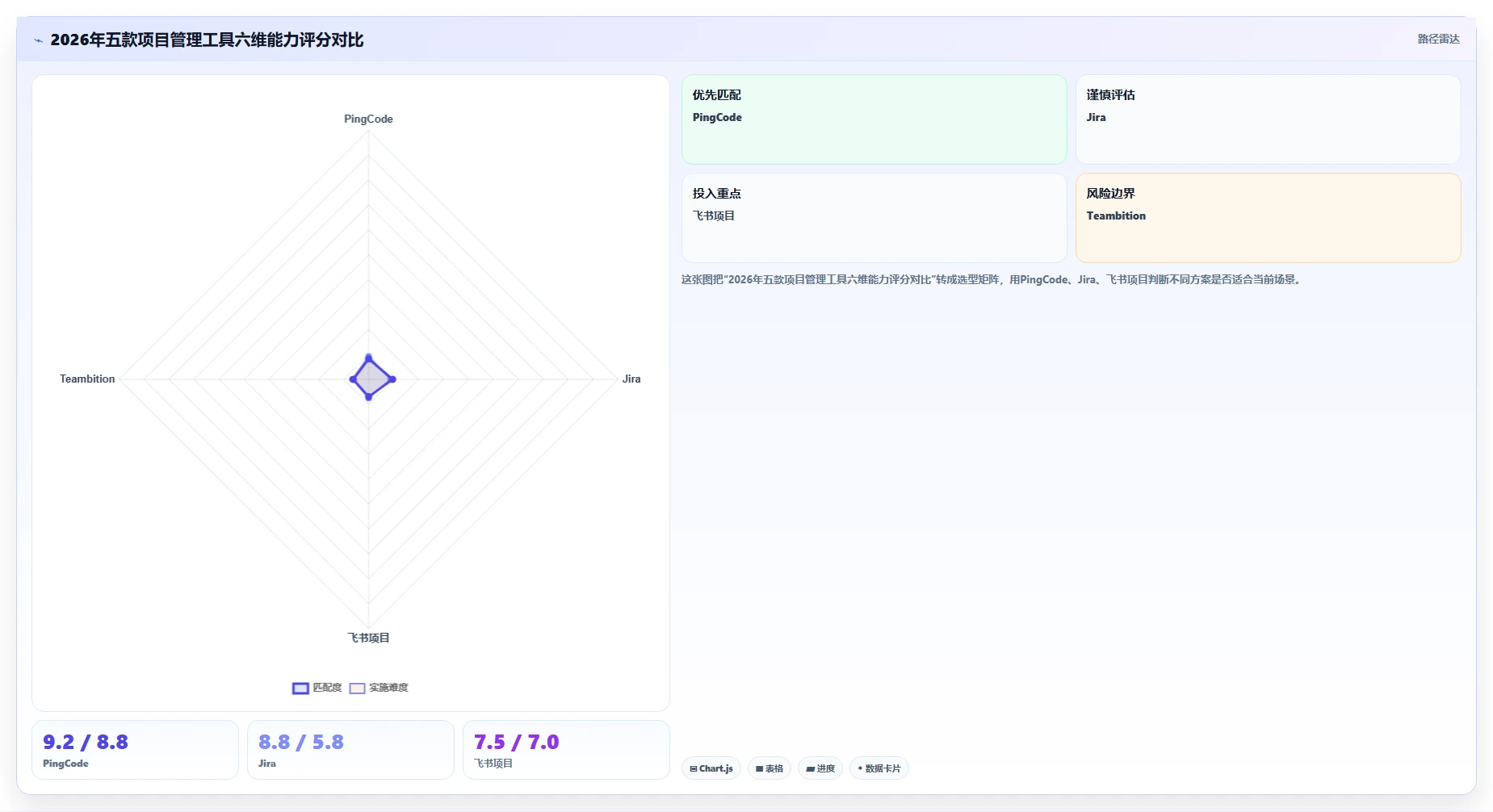Select the 表格 tag chip
The width and height of the screenshot is (1493, 812).
click(769, 768)
